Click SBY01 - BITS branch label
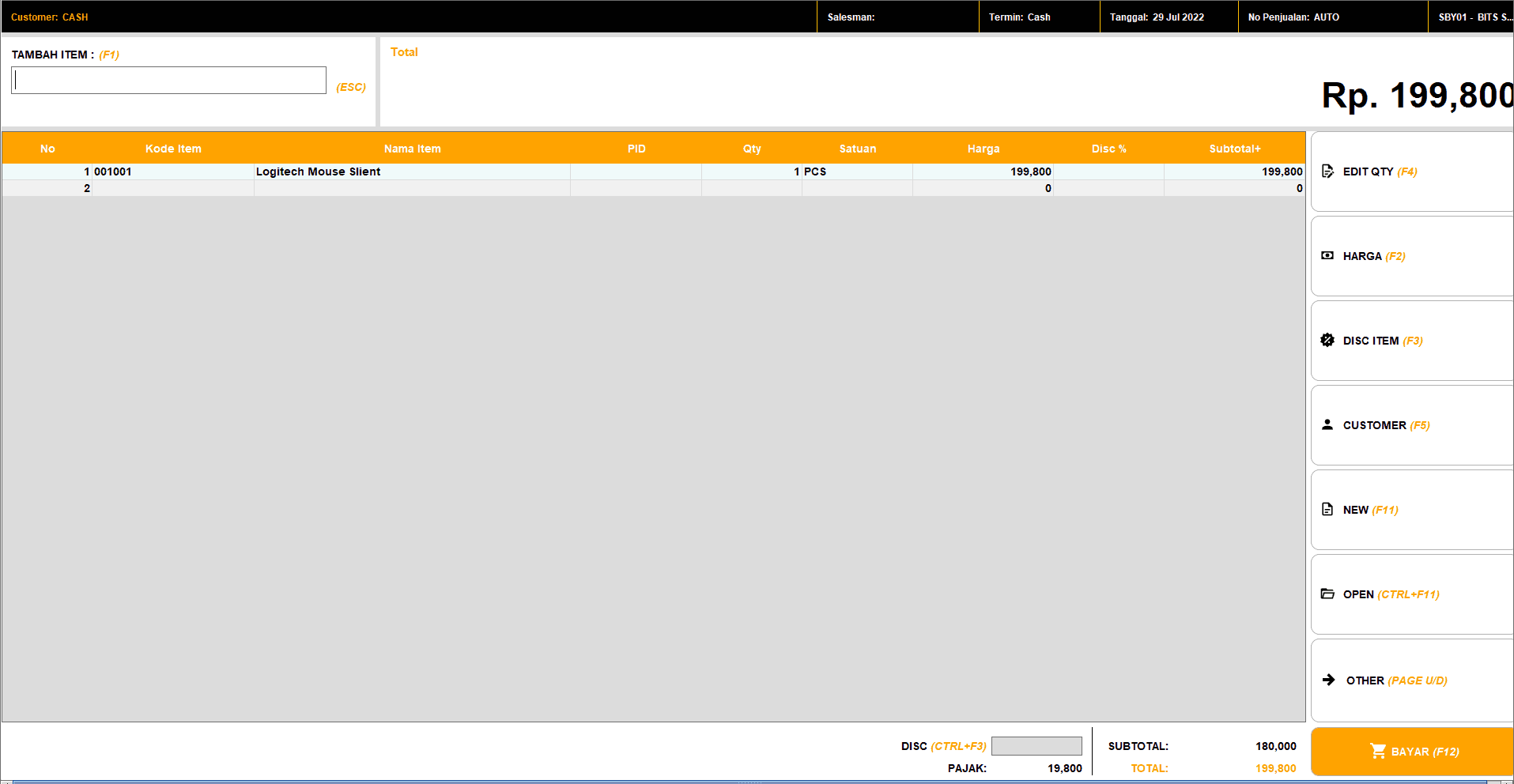 [1471, 17]
